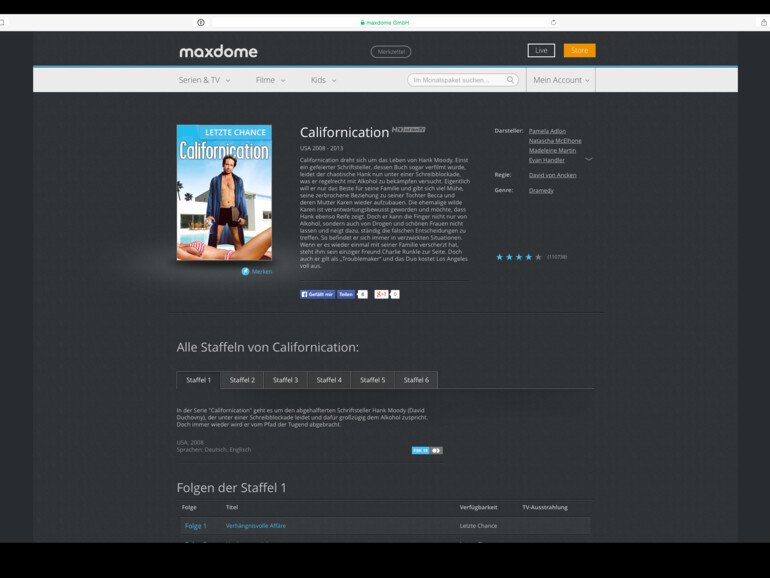Click the Google +1 button
This screenshot has width=770, height=578.
(381, 294)
